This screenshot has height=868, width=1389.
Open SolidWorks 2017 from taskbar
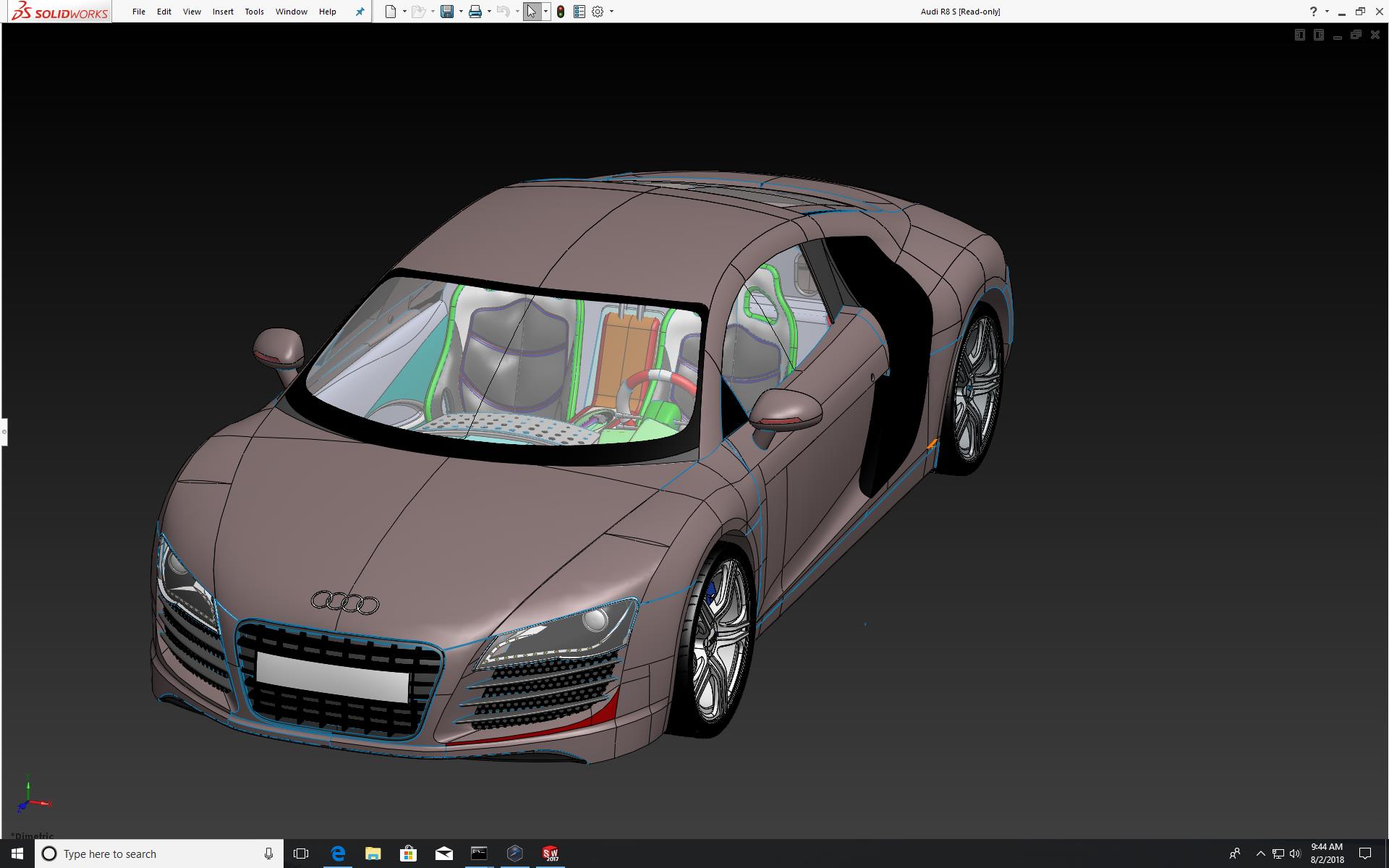551,854
